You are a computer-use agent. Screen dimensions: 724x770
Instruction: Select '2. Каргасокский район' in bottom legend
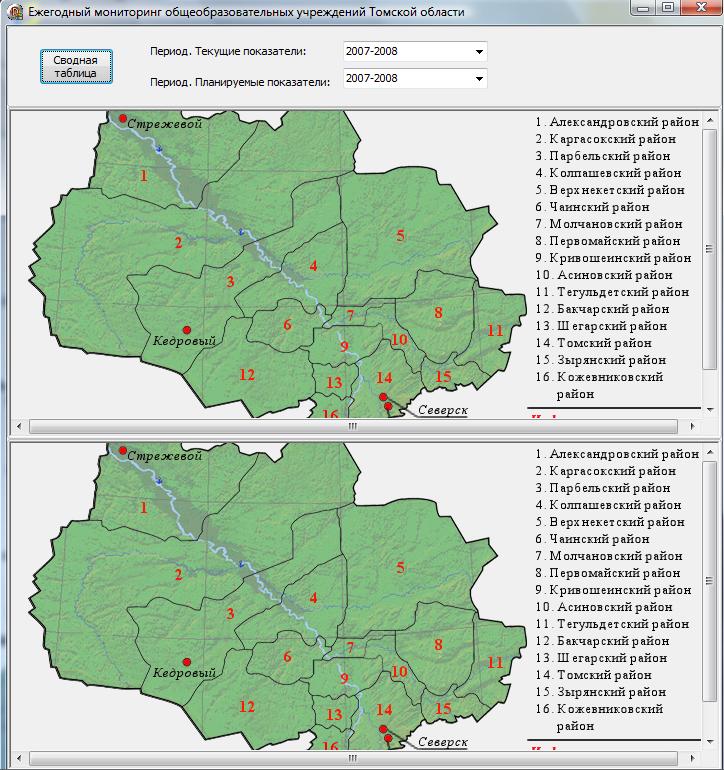click(x=606, y=471)
